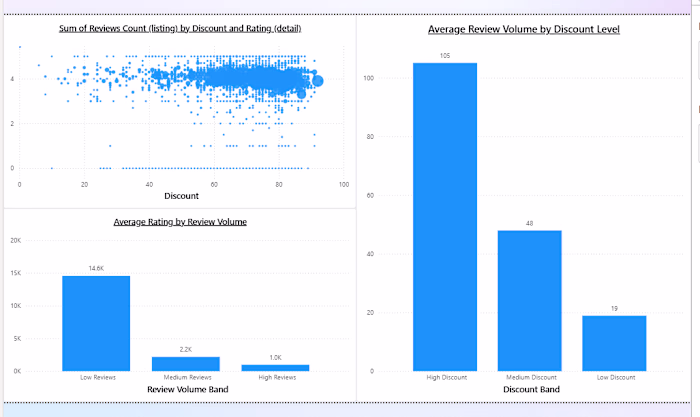This screenshot has height=417, width=700.
Task: Select the High Reviews bar
Action: point(275,368)
